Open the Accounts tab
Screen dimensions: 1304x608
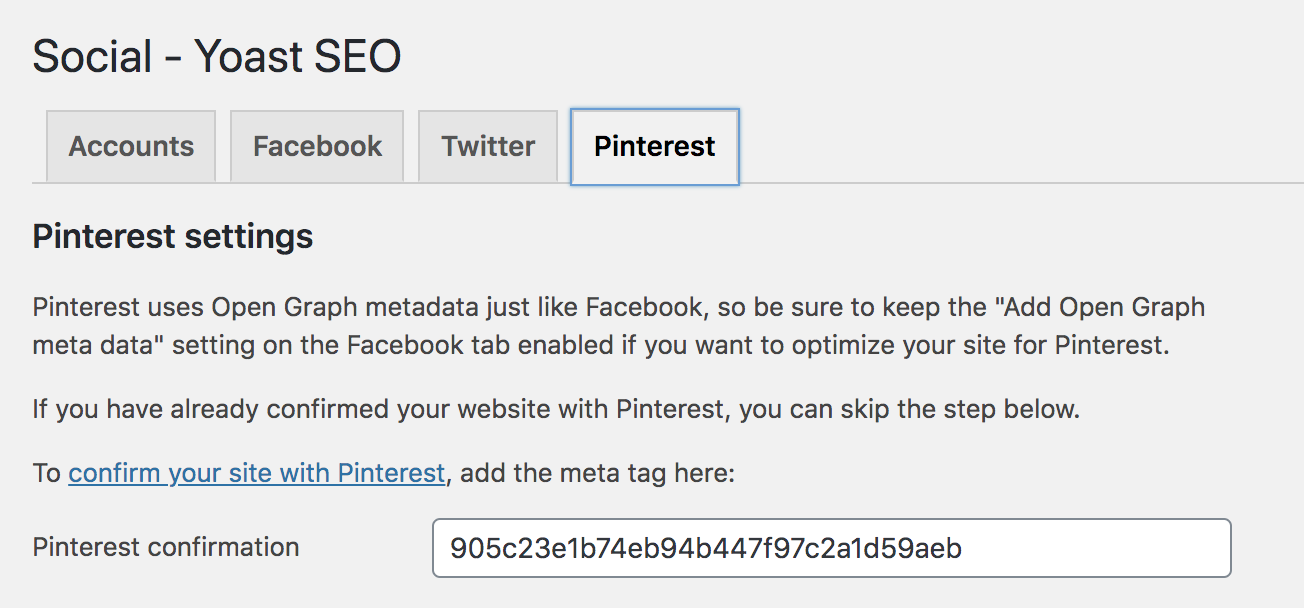[x=131, y=147]
